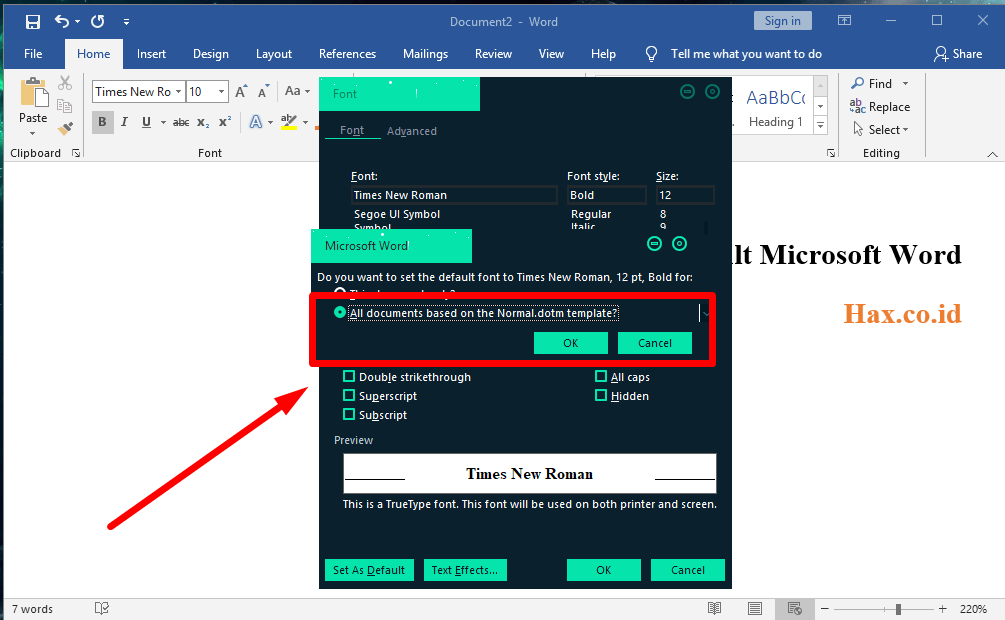Switch to the Insert tab
This screenshot has height=620, width=1005.
coord(151,54)
